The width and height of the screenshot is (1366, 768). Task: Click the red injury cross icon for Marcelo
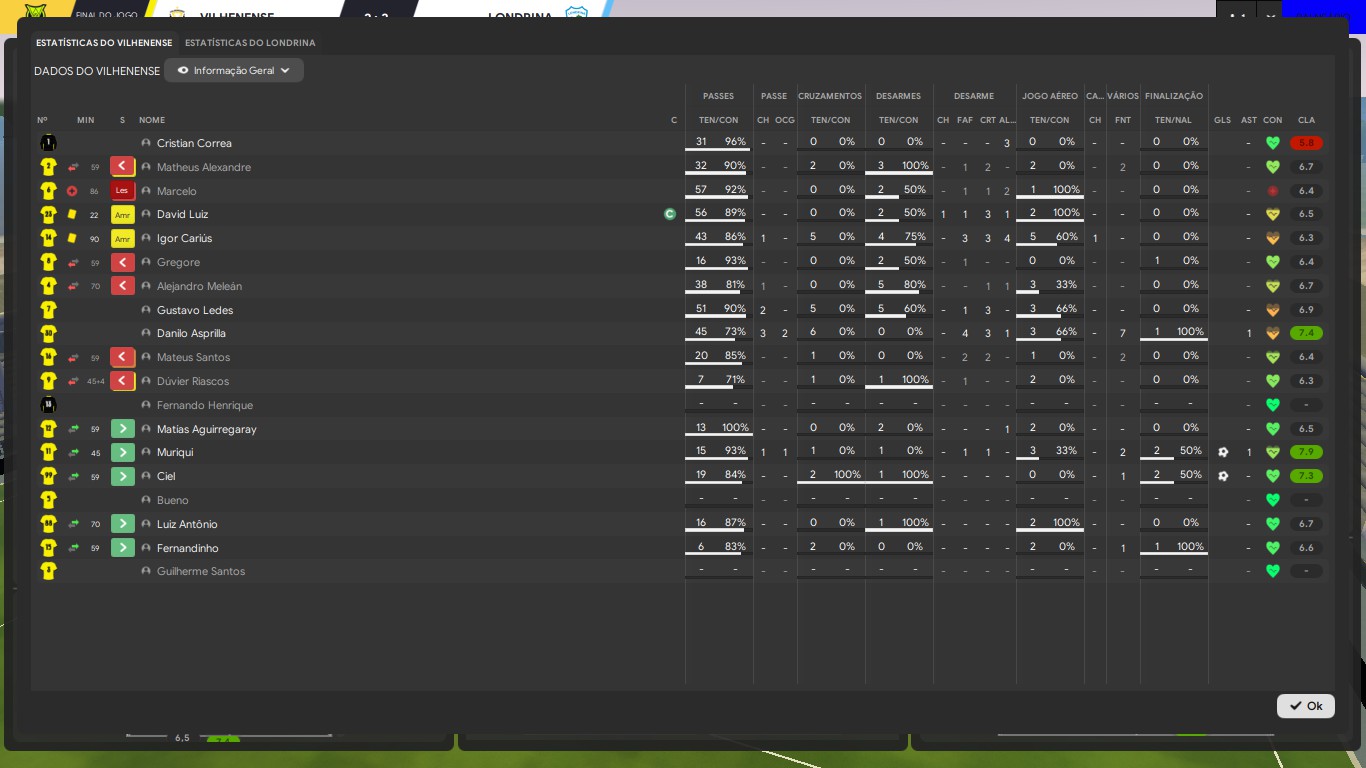72,191
